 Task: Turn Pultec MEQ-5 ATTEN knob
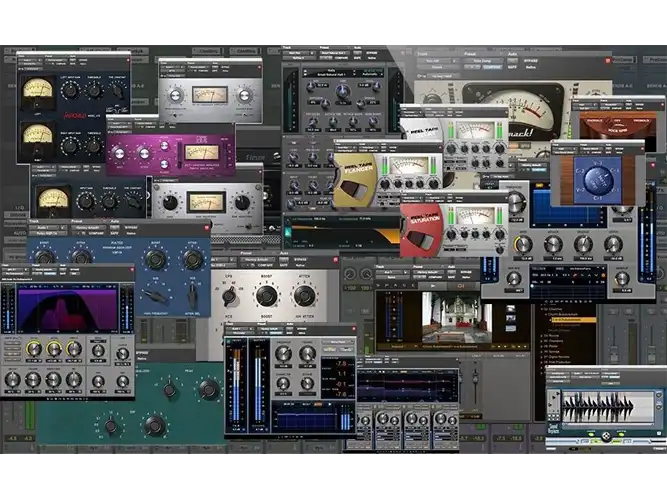click(x=305, y=295)
